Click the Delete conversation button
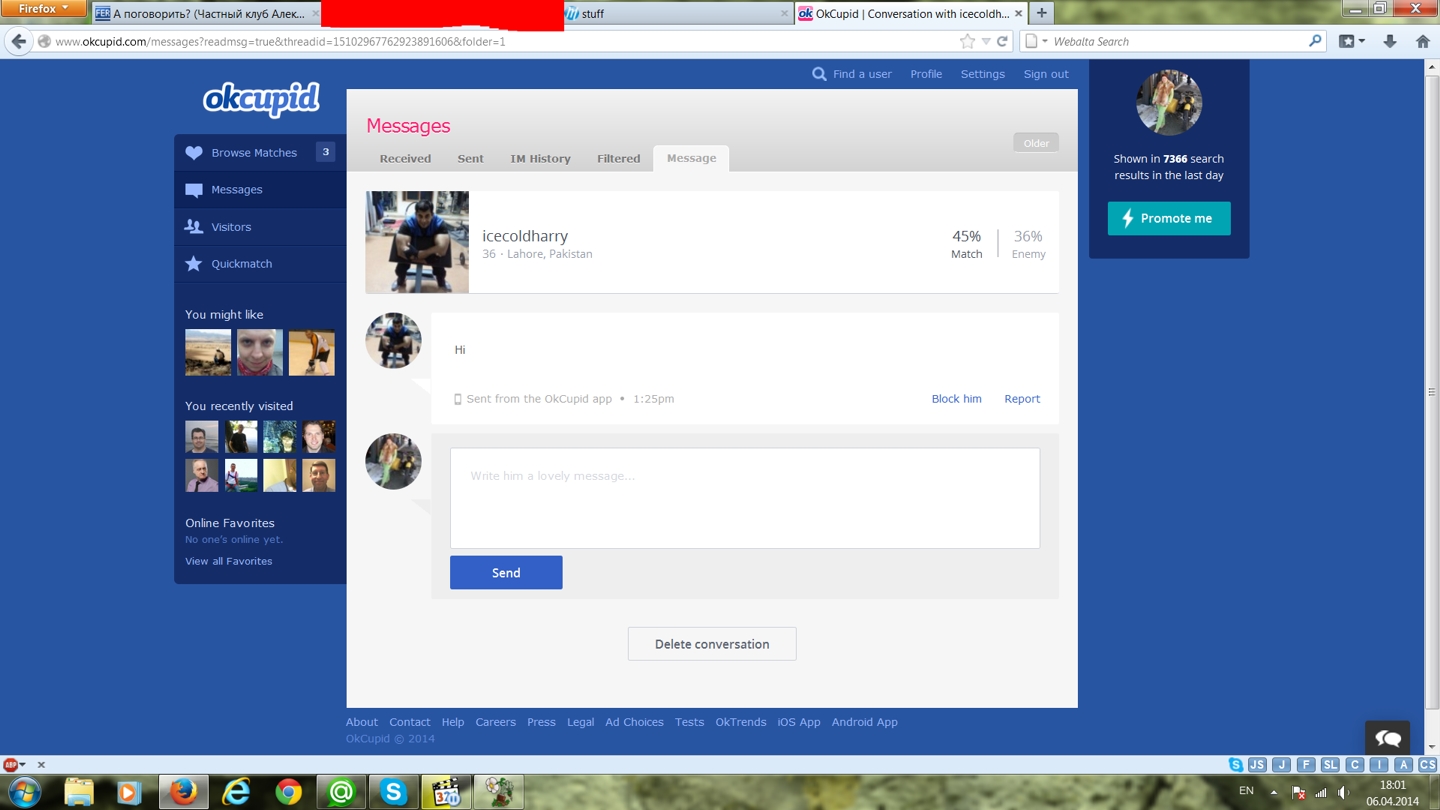This screenshot has height=810, width=1440. click(712, 644)
